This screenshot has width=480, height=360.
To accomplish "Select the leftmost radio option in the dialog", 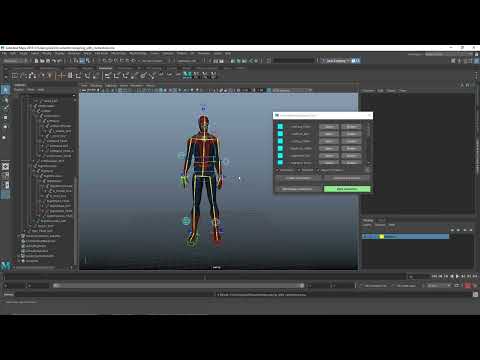I will coord(278,170).
